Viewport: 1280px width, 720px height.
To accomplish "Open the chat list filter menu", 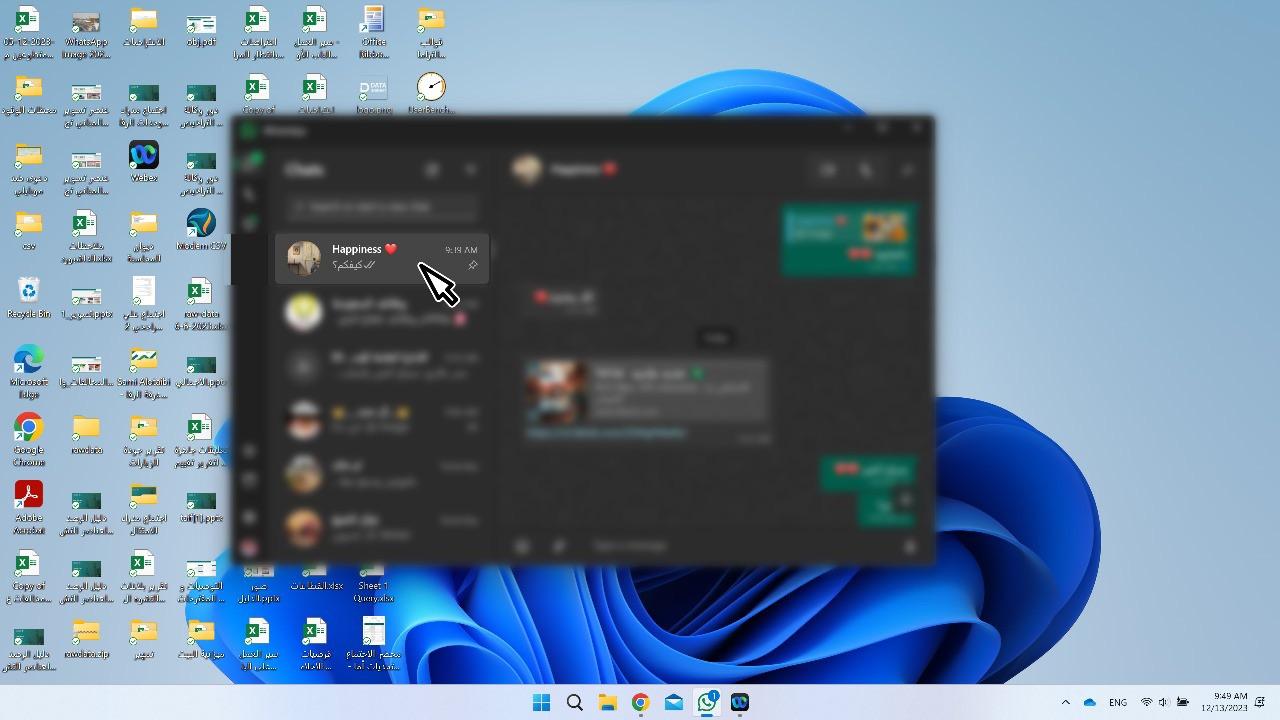I will tap(472, 170).
